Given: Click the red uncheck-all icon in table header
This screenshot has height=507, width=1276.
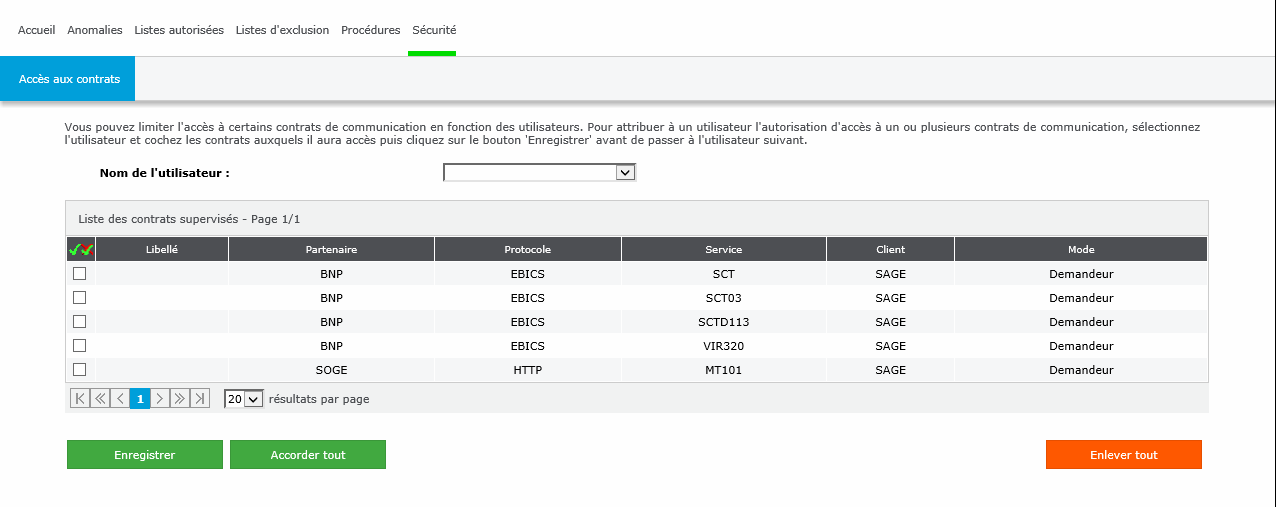Looking at the screenshot, I should (87, 250).
